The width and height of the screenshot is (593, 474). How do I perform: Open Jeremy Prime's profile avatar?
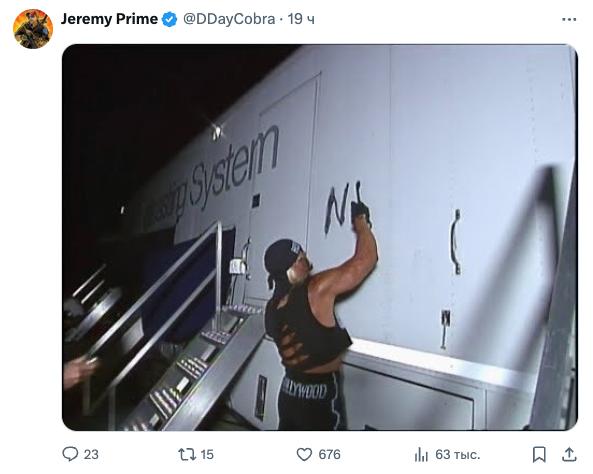[x=33, y=29]
